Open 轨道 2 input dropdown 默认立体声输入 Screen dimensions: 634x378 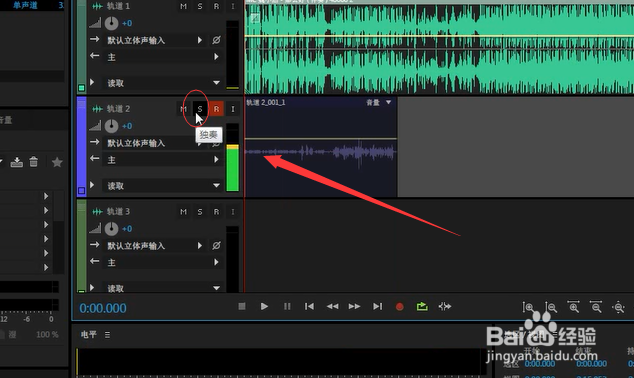click(x=154, y=143)
